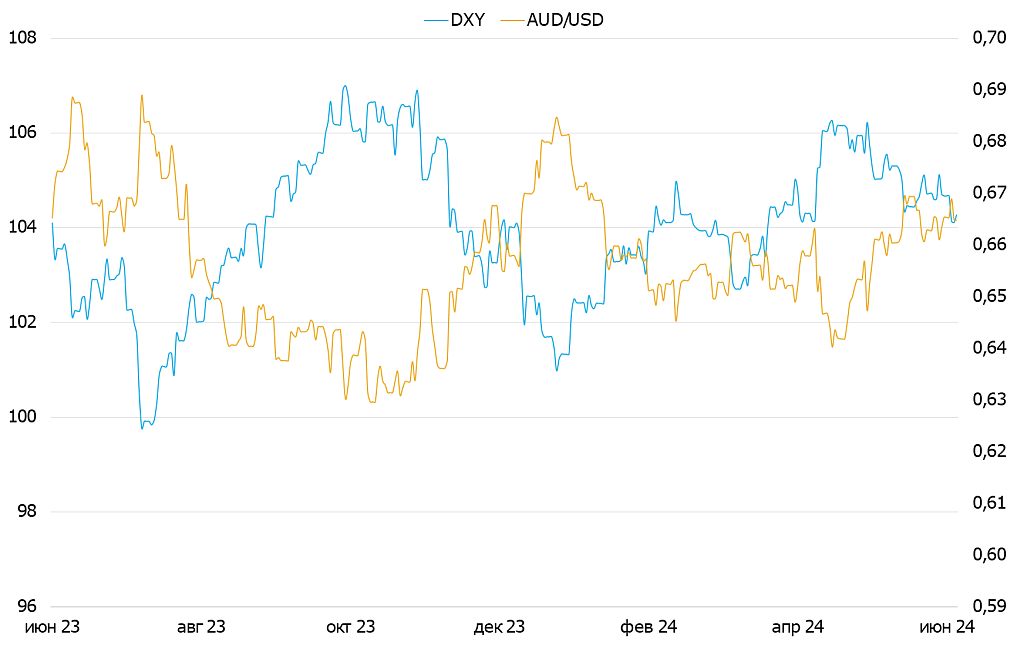1024x655 pixels.
Task: Click the 'июн 23' date label
Action: tap(52, 627)
